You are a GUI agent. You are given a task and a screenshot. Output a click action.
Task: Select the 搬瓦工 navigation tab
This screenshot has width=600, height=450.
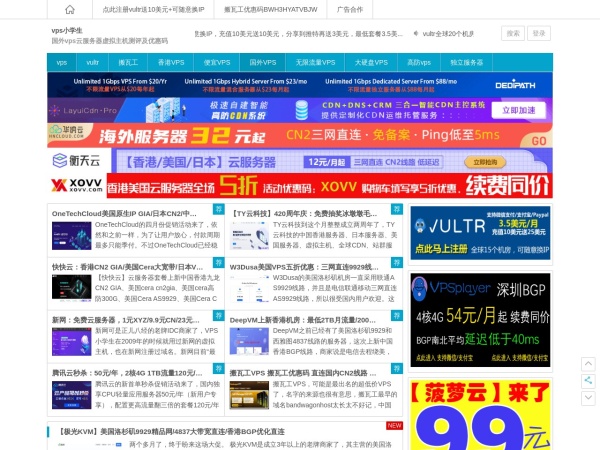pos(128,62)
